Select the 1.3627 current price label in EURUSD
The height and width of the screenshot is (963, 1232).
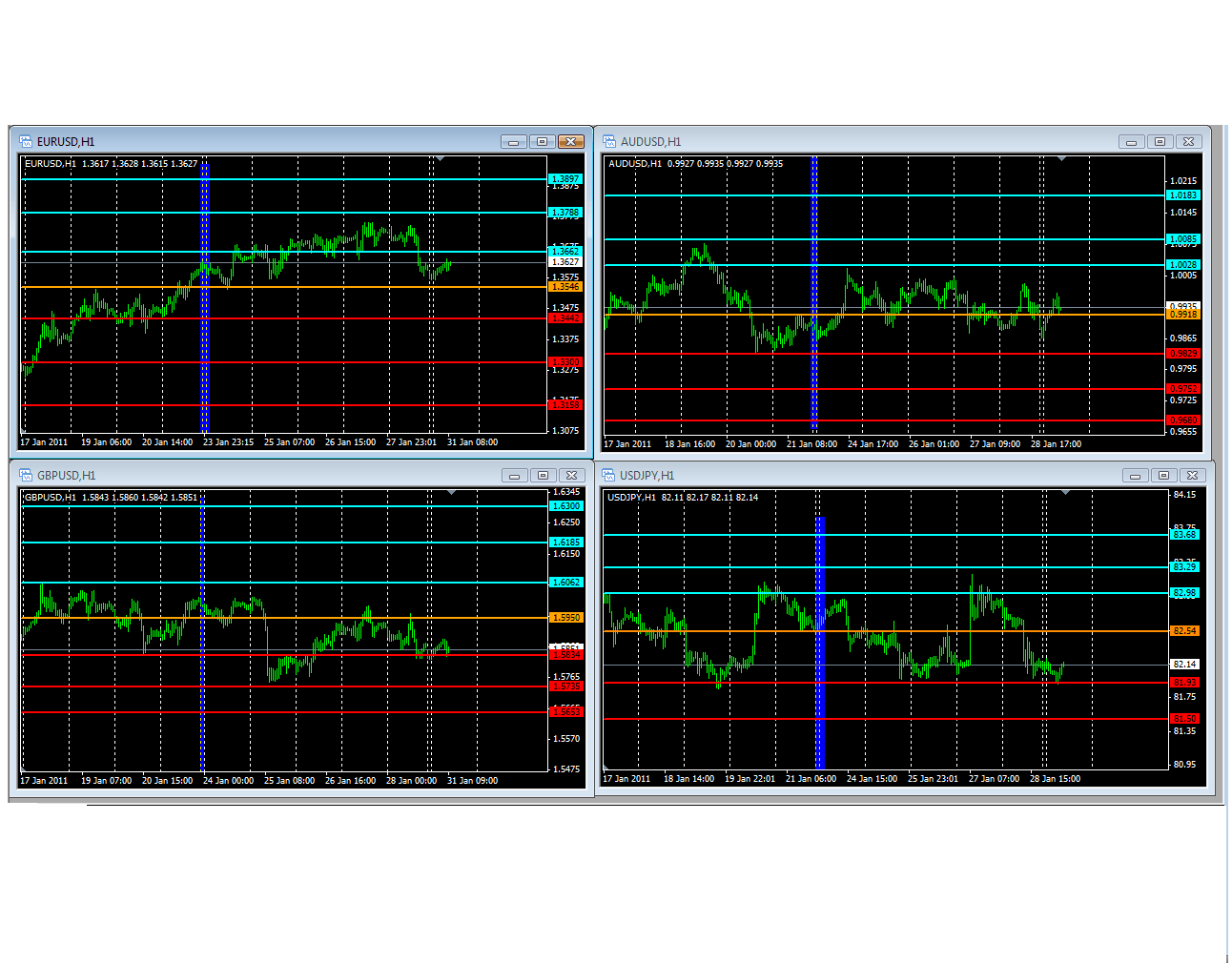tap(565, 261)
